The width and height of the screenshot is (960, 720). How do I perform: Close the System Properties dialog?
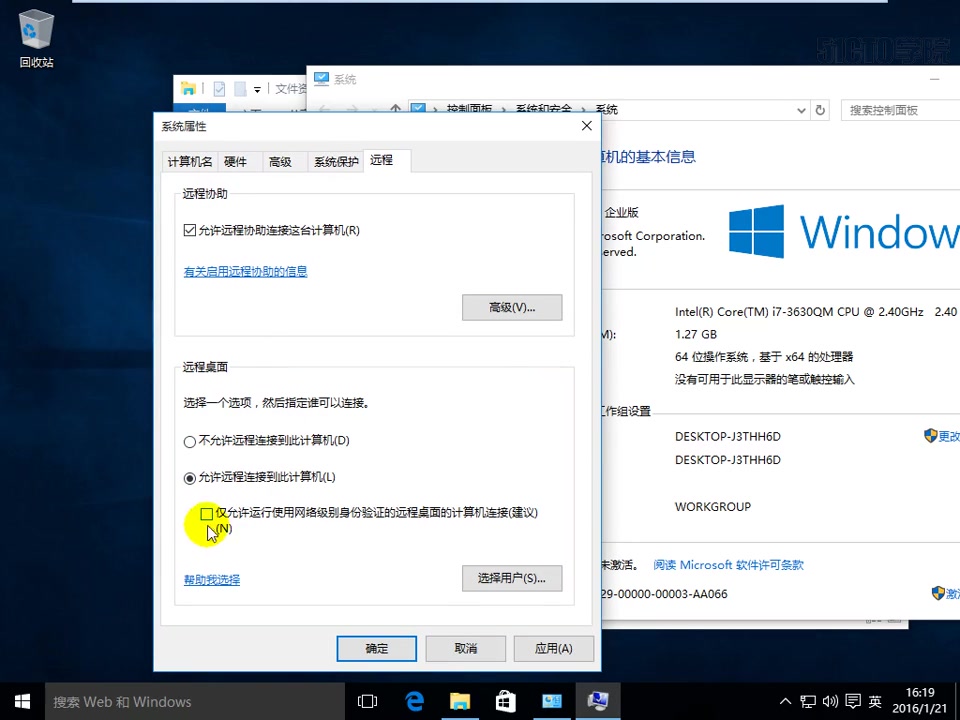click(587, 126)
